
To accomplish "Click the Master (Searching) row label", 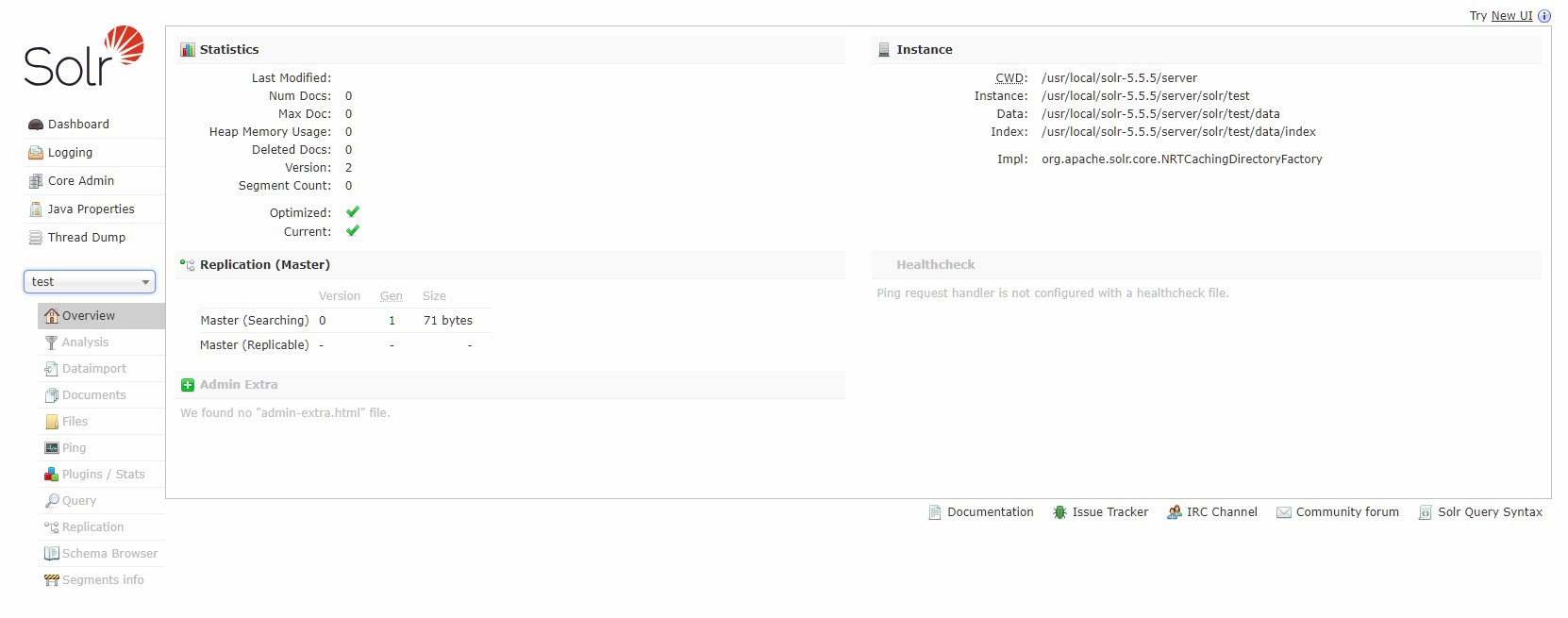I will click(x=255, y=321).
